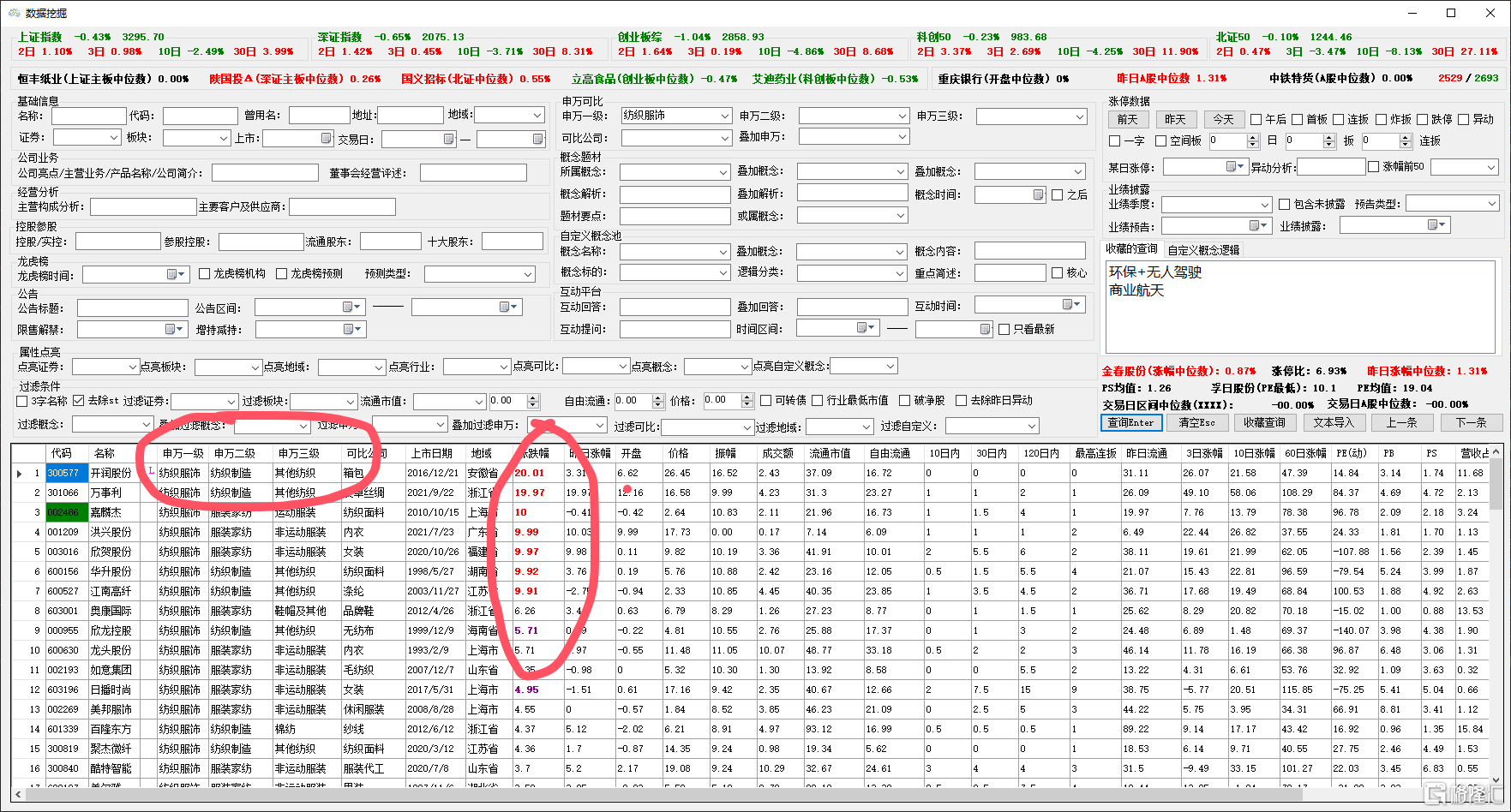This screenshot has width=1511, height=812.
Task: Click the 文本导入 button
Action: tap(1334, 422)
